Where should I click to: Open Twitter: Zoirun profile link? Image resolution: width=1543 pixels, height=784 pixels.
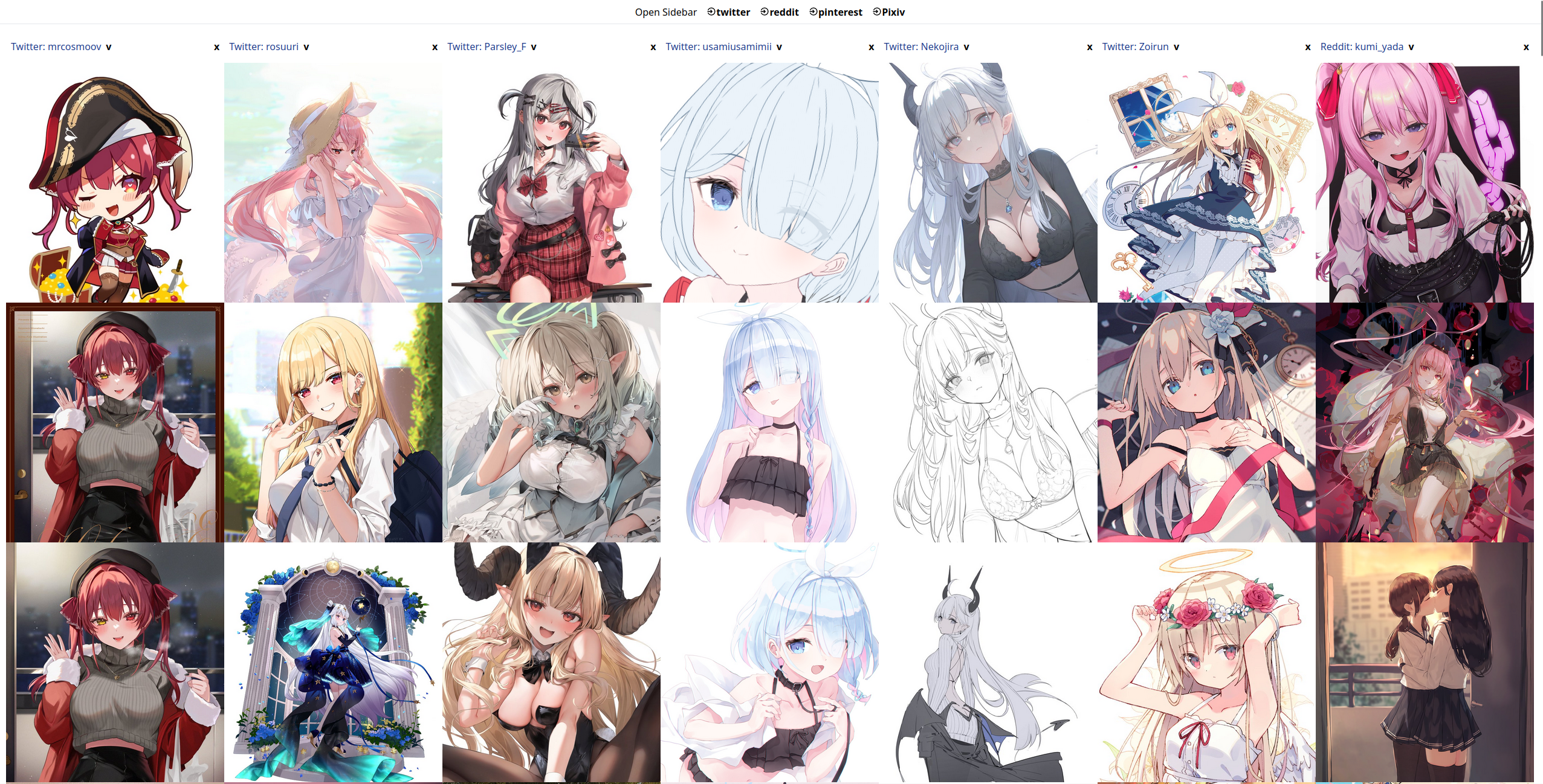click(1135, 47)
